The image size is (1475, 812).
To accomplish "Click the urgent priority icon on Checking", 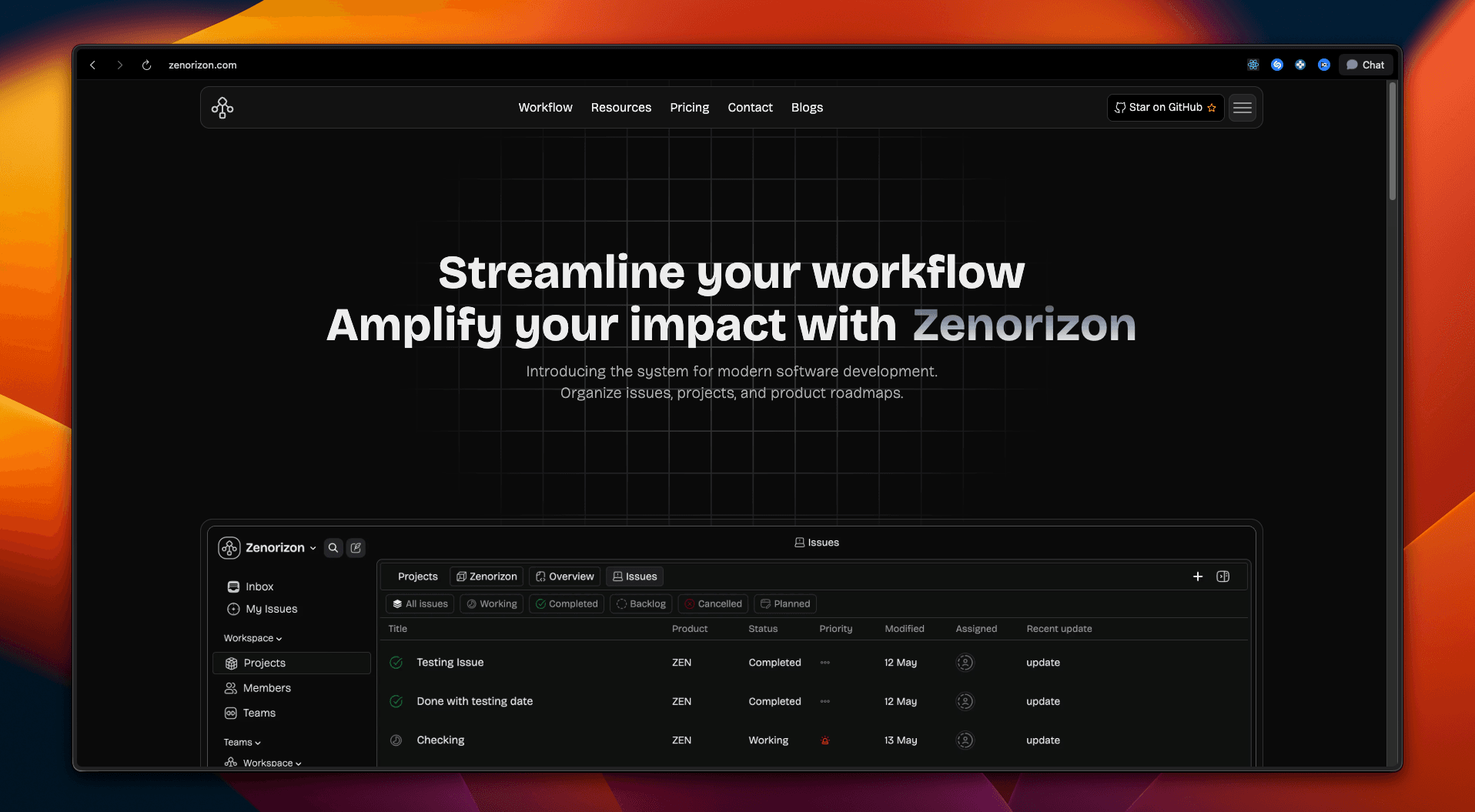I will 824,740.
